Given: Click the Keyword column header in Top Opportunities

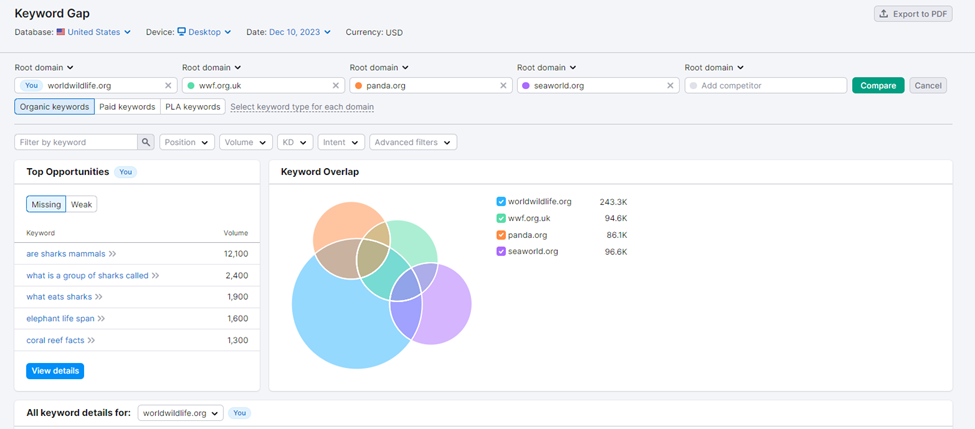Looking at the screenshot, I should tap(40, 233).
